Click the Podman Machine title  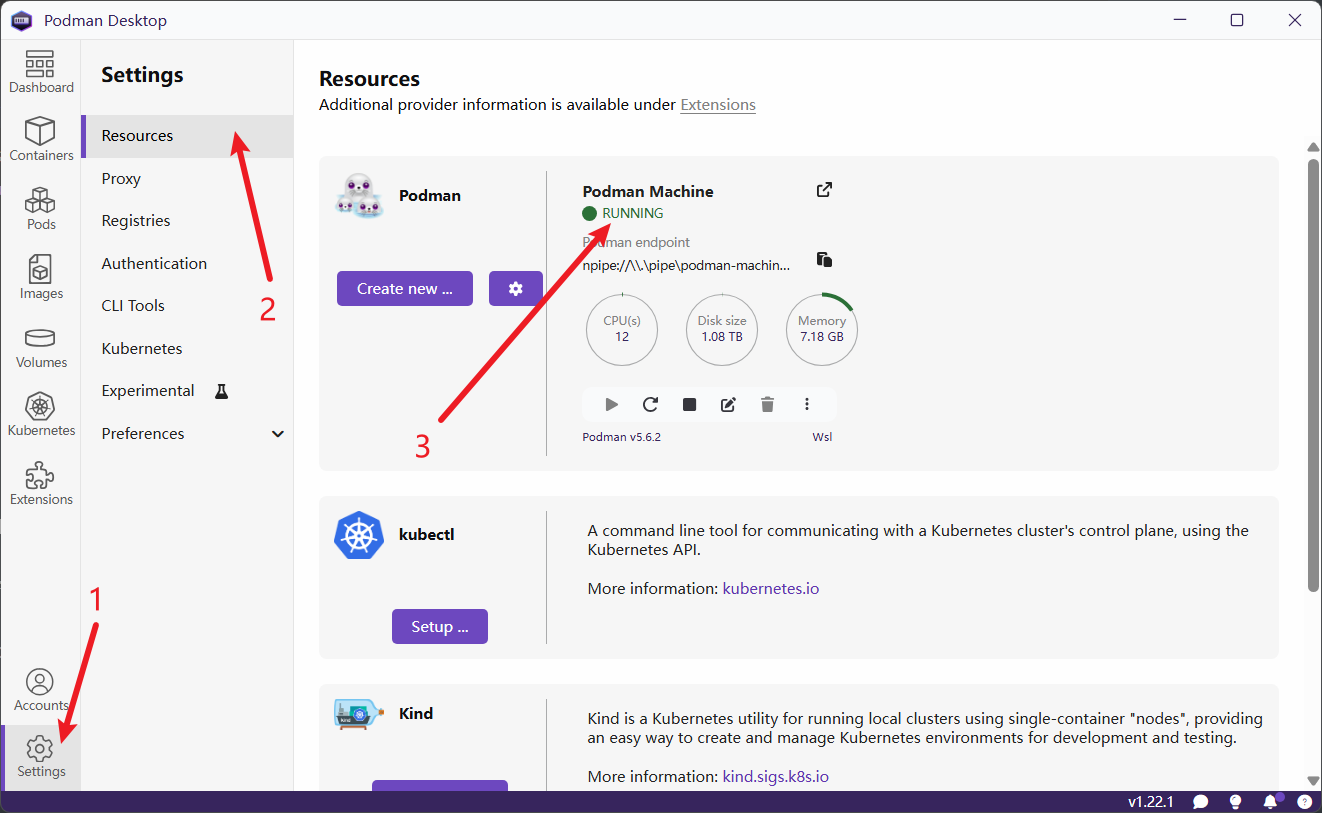coord(648,191)
